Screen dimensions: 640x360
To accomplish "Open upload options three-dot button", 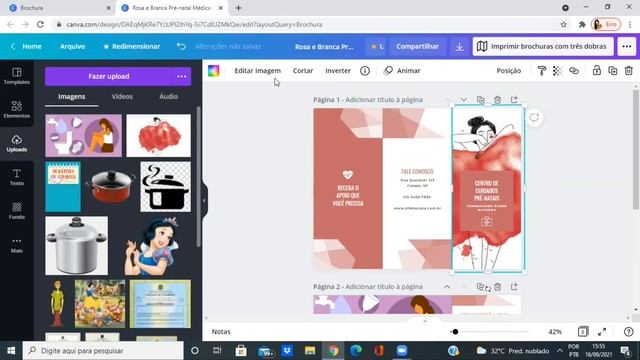I will tap(182, 76).
